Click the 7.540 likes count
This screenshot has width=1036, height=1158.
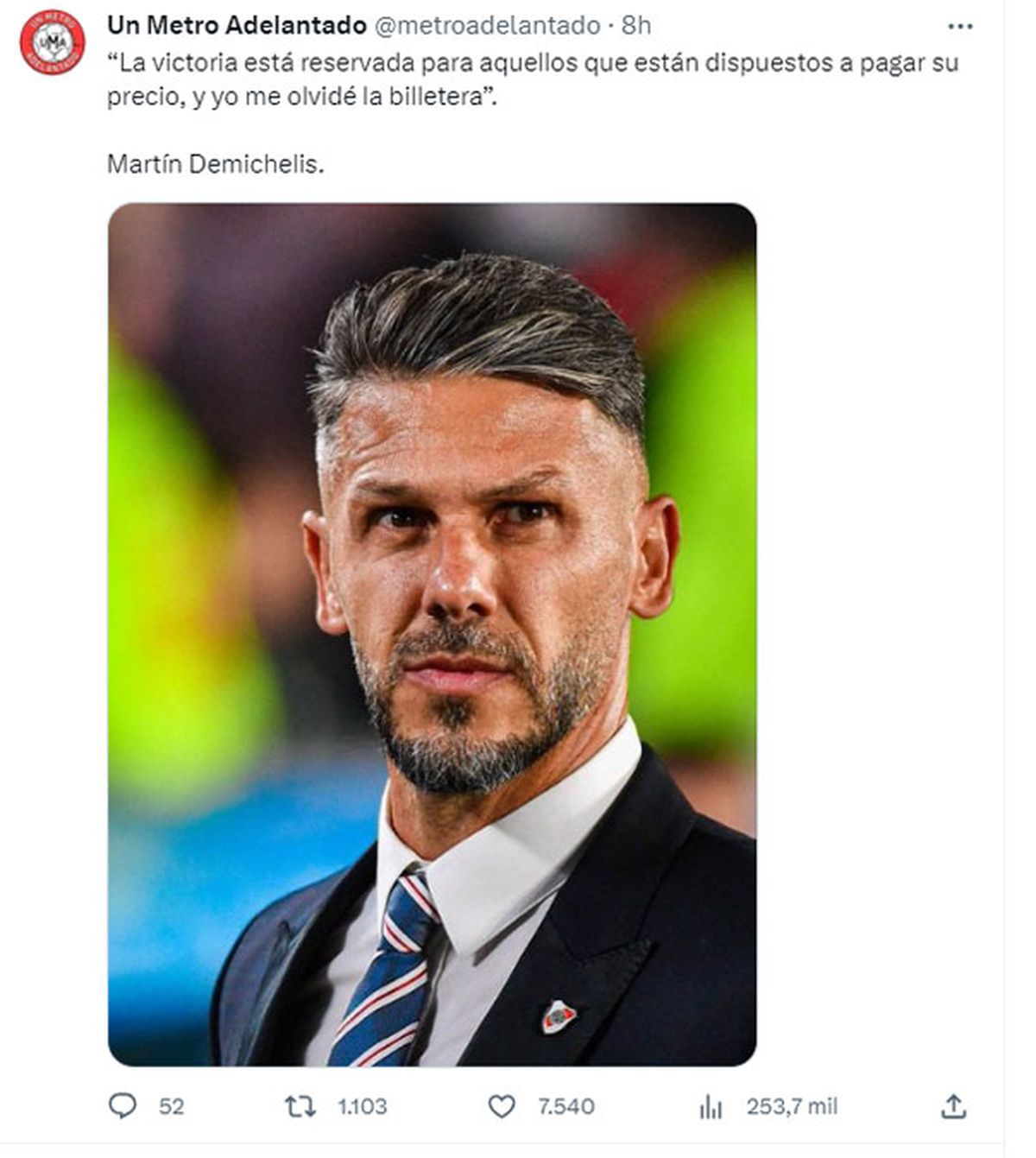565,1106
